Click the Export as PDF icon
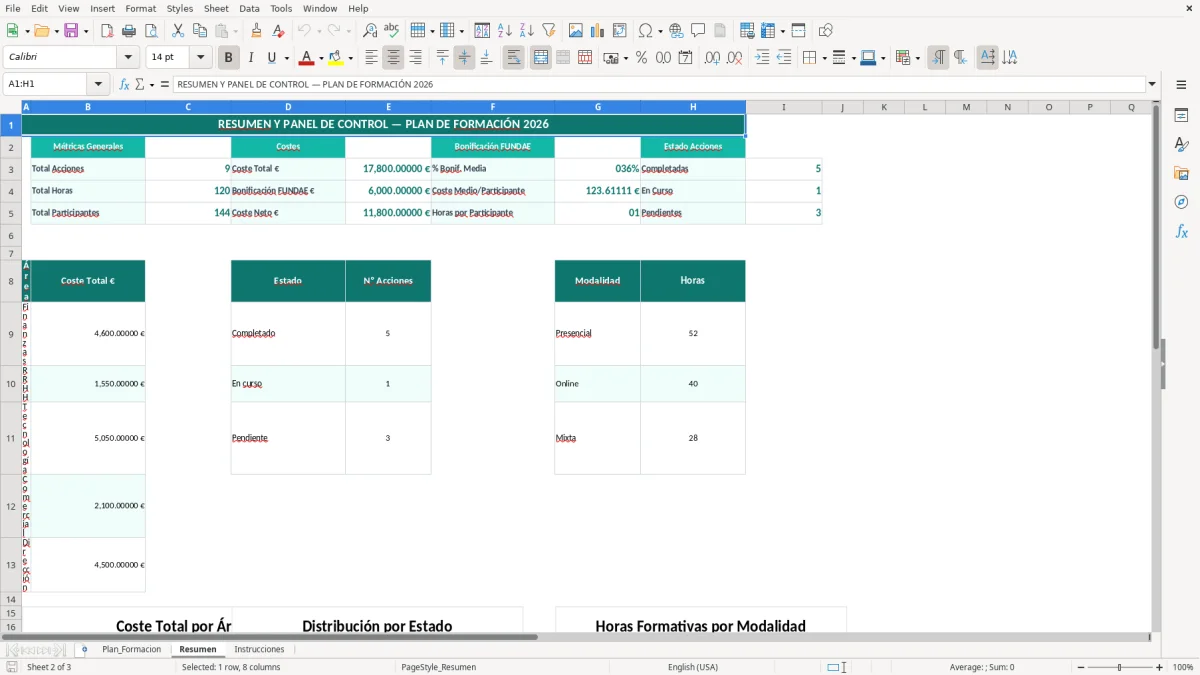This screenshot has width=1200, height=675. click(x=106, y=31)
